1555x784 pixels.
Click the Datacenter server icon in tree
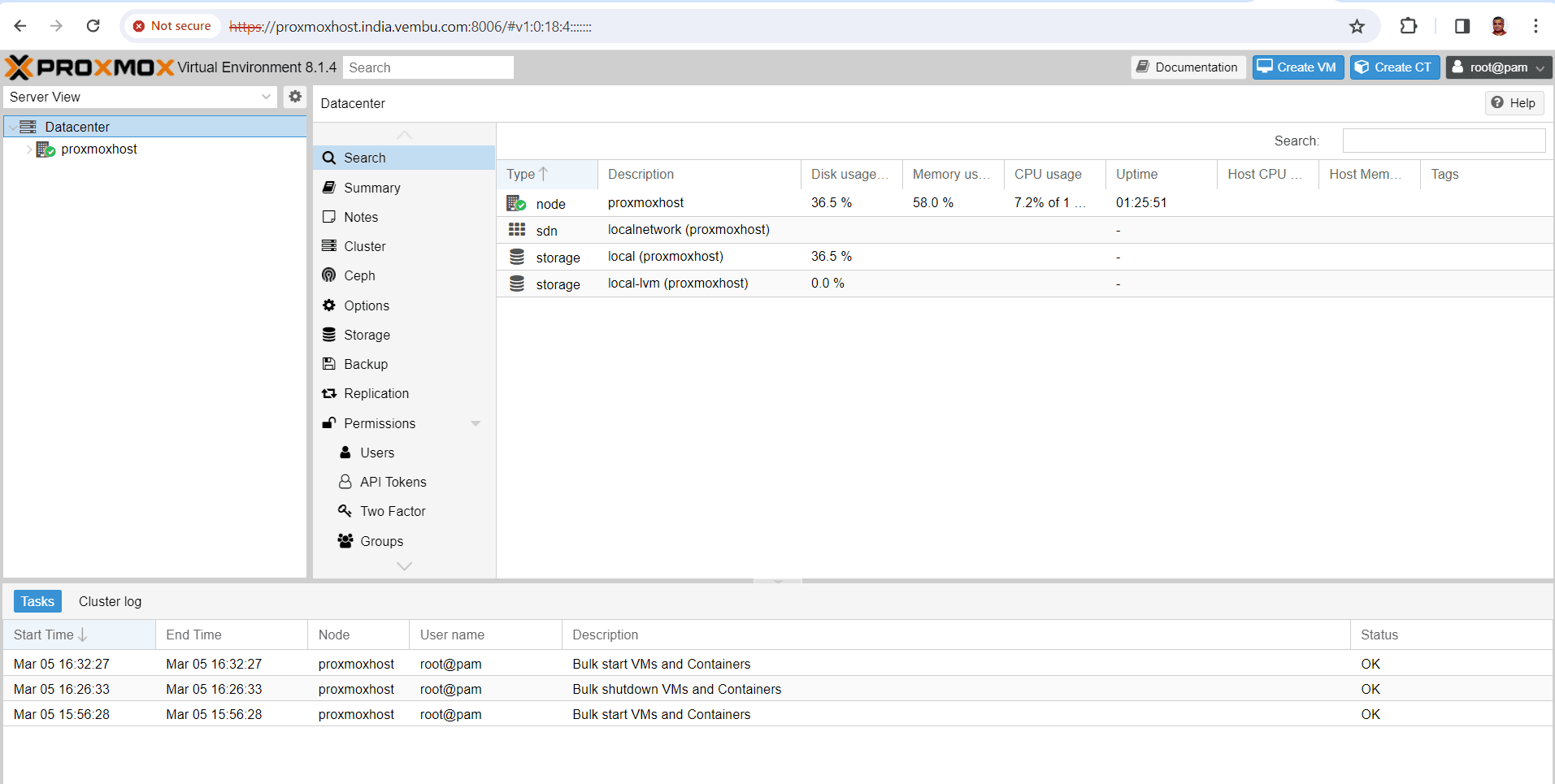28,127
